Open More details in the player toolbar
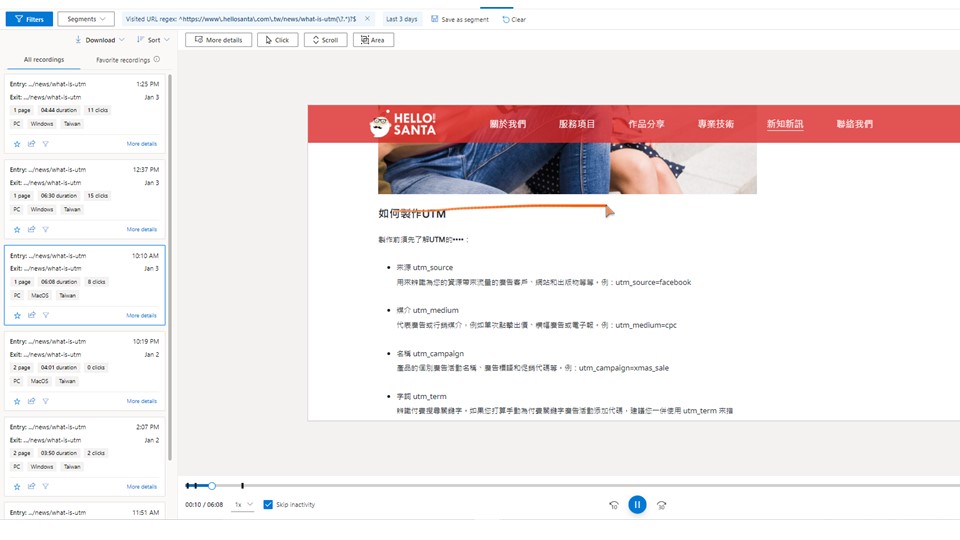The image size is (960, 540). 219,40
